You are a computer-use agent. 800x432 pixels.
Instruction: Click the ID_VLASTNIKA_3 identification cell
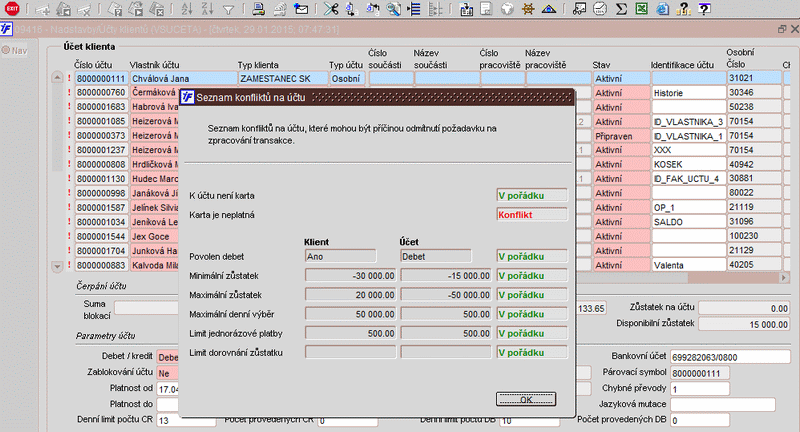click(x=688, y=121)
